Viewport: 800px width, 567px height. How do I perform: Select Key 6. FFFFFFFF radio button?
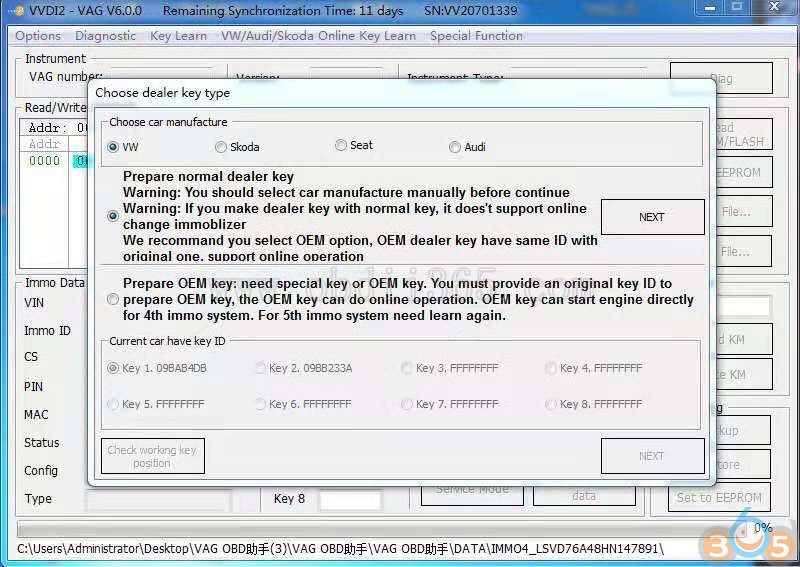[260, 404]
